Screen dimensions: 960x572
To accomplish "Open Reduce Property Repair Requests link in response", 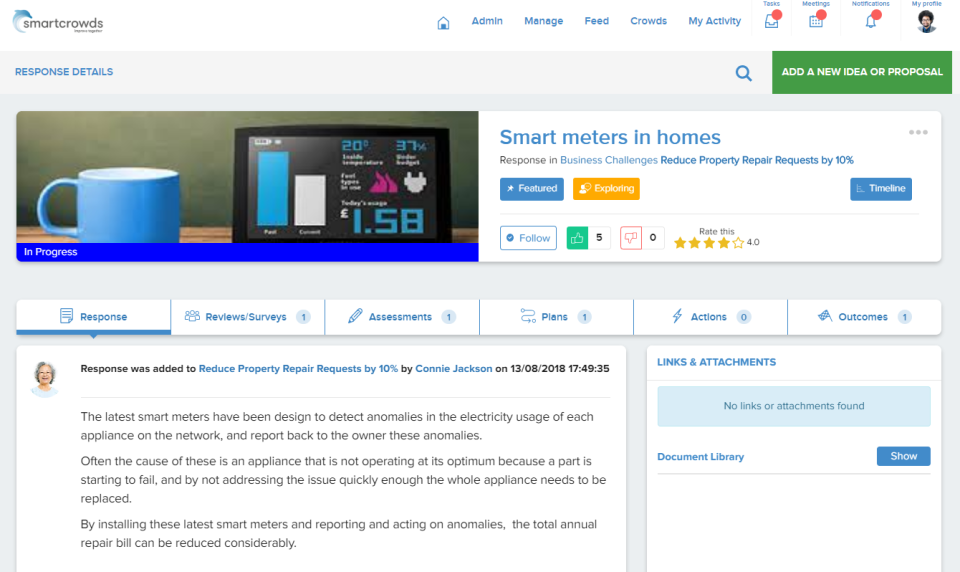I will coord(298,369).
